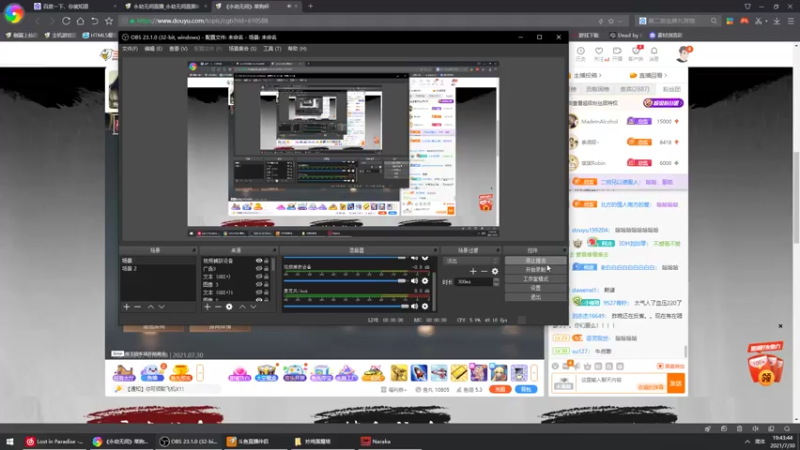Open Douyu notification bell icon

(x=654, y=54)
